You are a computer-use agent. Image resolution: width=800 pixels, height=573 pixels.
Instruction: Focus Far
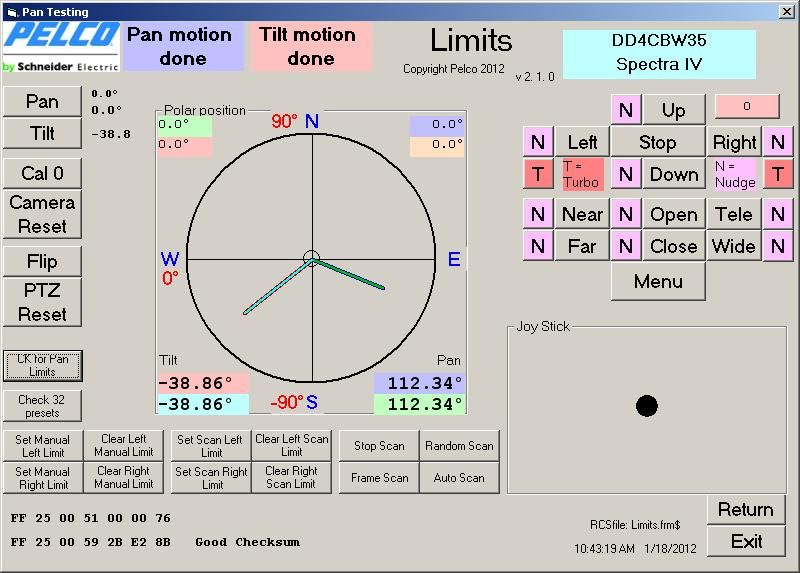582,246
